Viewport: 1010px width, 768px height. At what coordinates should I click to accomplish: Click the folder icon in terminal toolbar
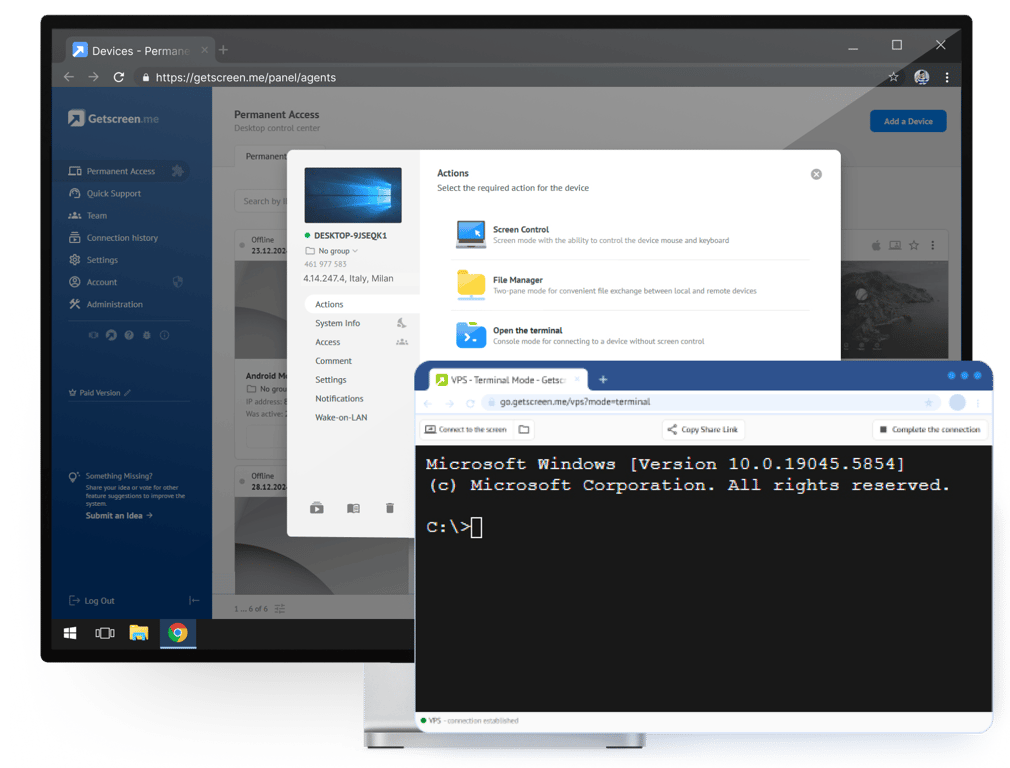pyautogui.click(x=524, y=429)
